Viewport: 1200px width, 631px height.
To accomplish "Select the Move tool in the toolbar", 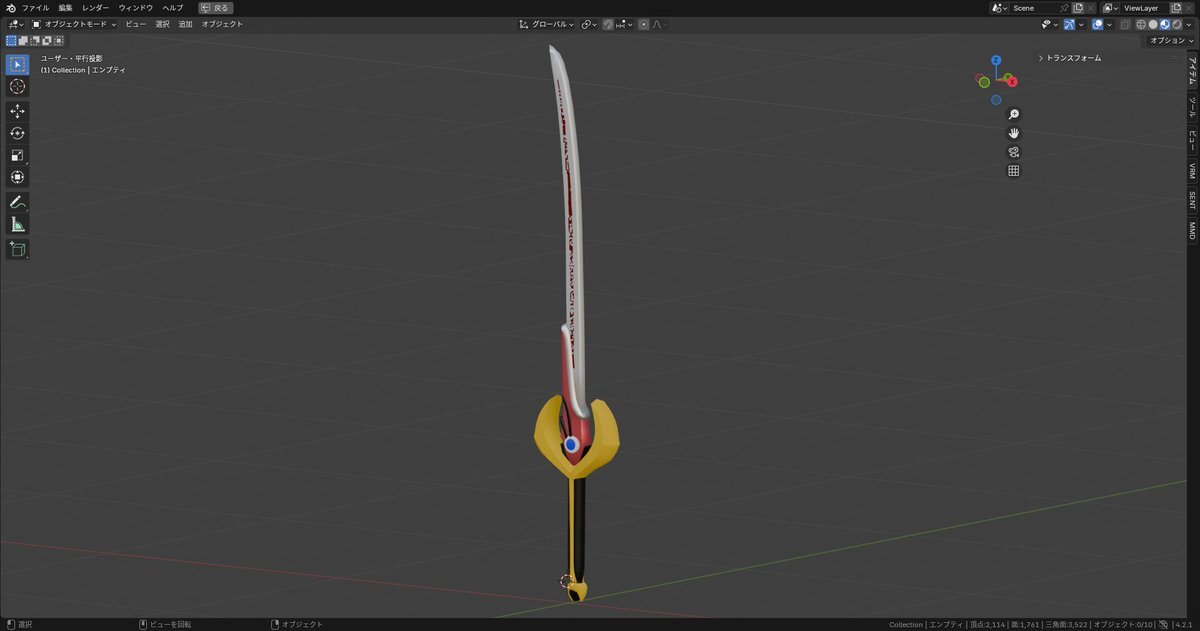I will pyautogui.click(x=17, y=111).
